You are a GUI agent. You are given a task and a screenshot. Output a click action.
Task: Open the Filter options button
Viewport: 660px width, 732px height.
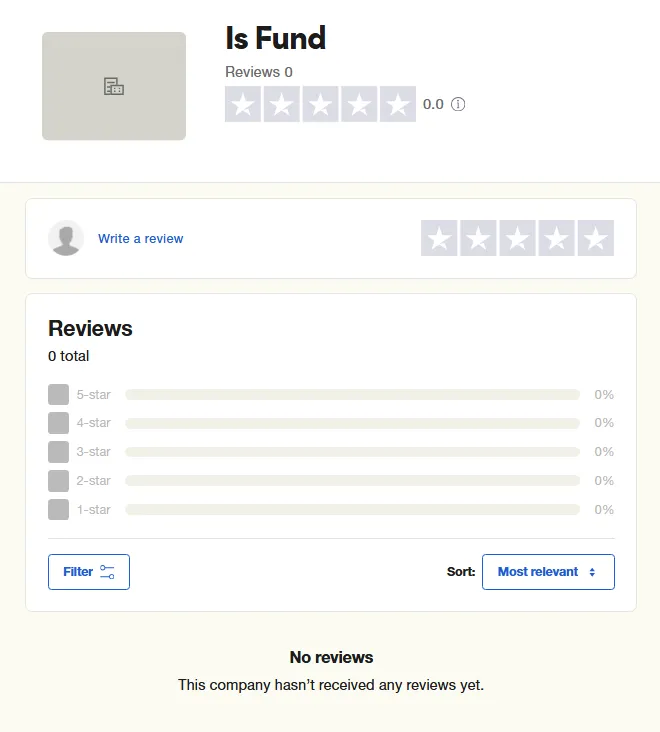pyautogui.click(x=89, y=572)
